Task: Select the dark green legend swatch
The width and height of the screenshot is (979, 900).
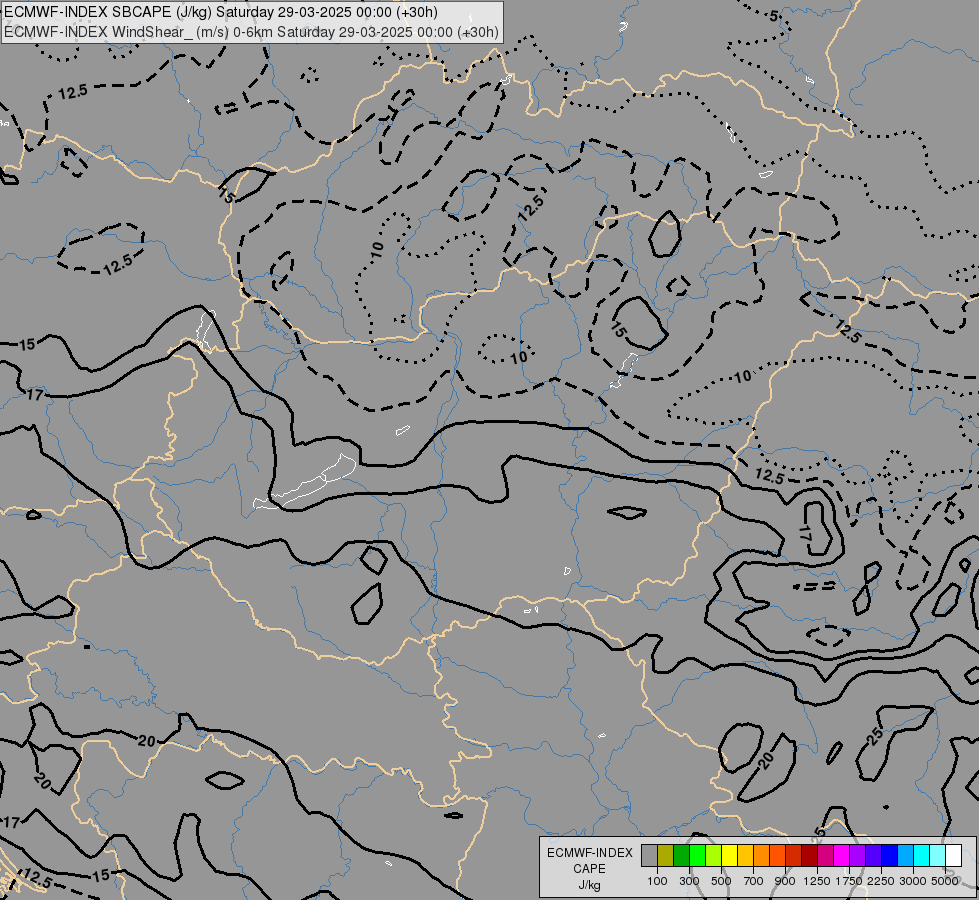Action: pyautogui.click(x=682, y=855)
